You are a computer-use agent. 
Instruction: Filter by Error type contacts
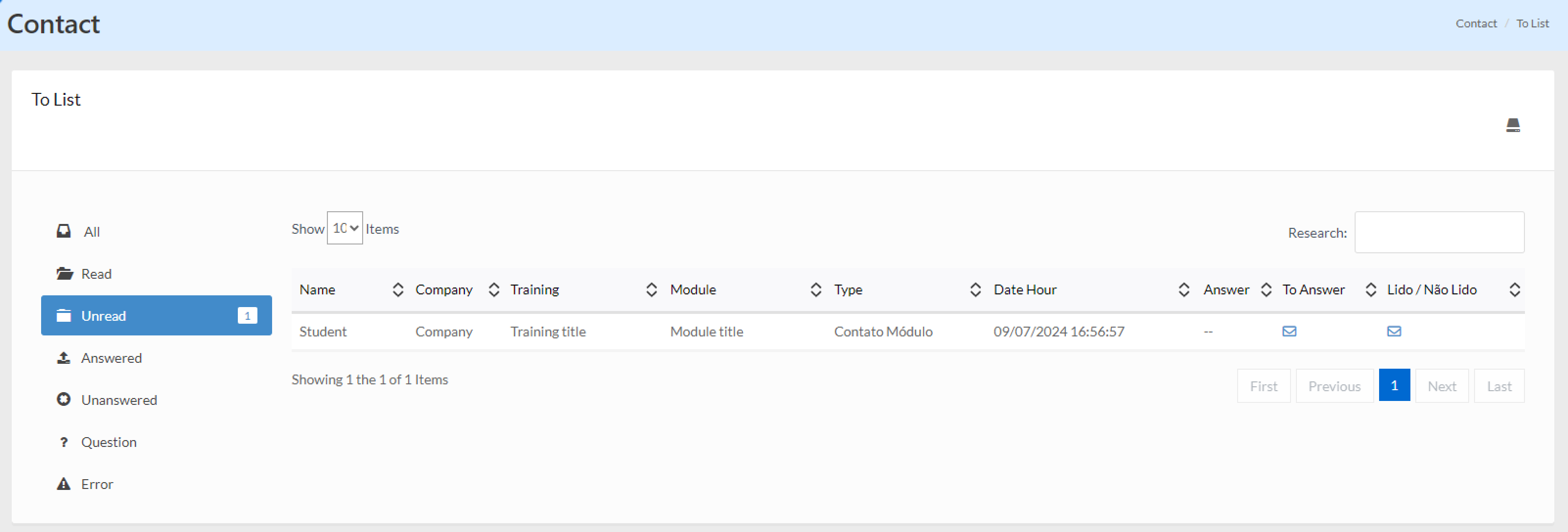[97, 484]
